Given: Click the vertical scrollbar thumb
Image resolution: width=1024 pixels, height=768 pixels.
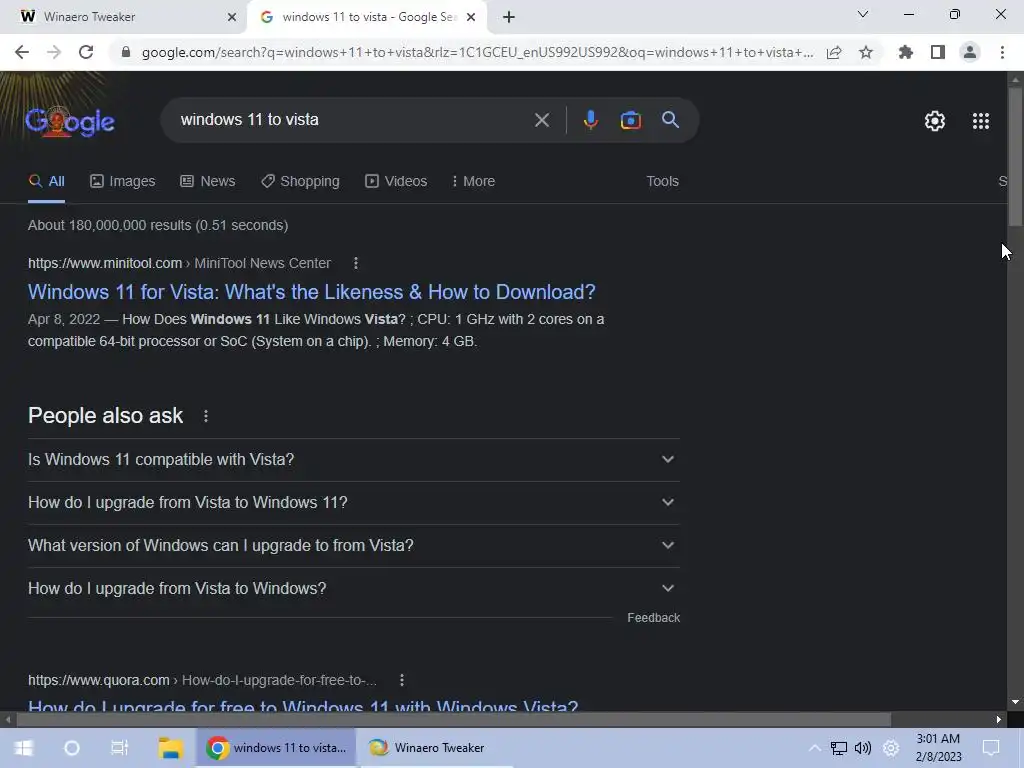Looking at the screenshot, I should point(1015,156).
